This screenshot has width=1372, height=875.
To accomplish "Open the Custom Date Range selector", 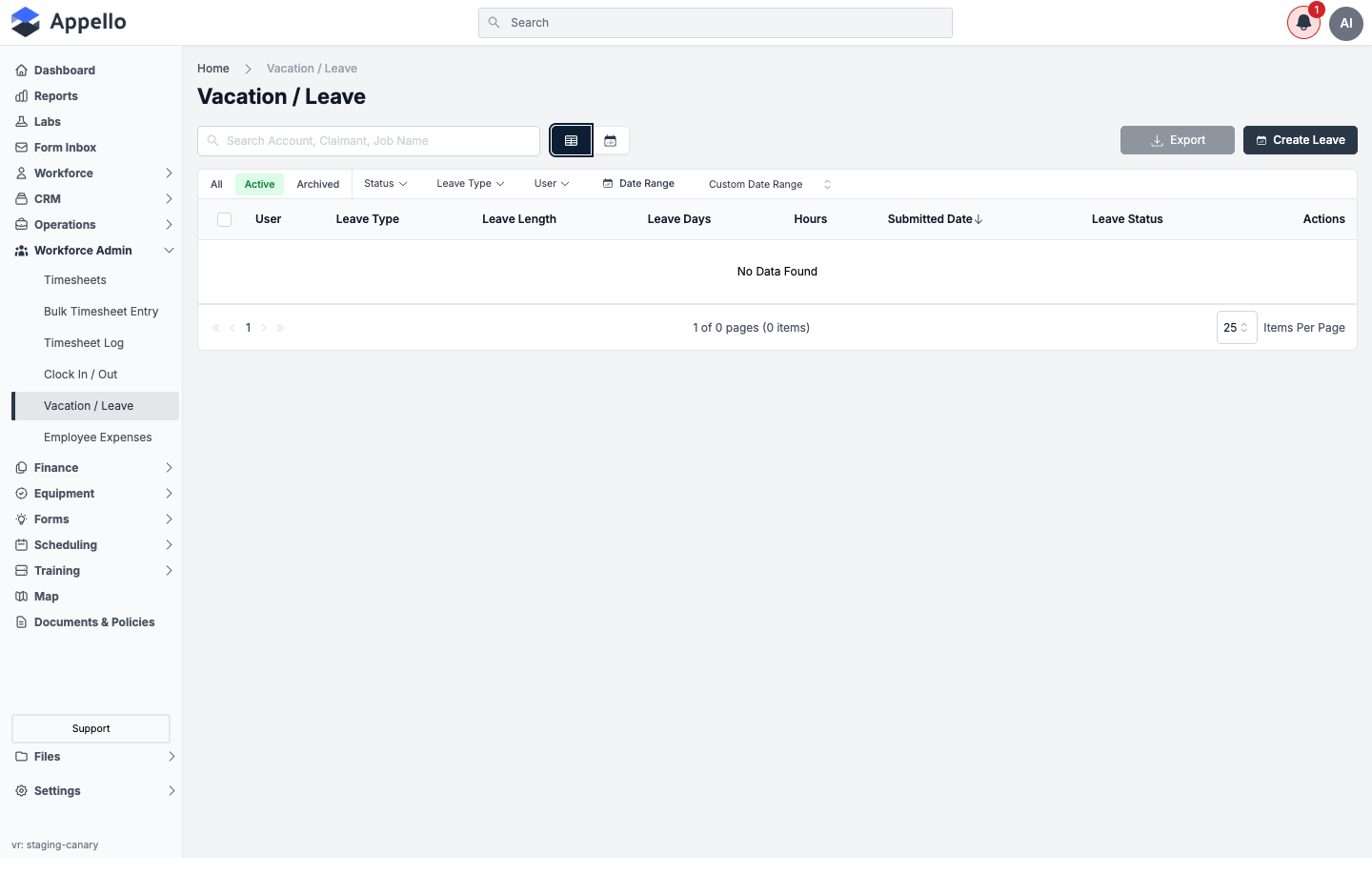I will 770,185.
